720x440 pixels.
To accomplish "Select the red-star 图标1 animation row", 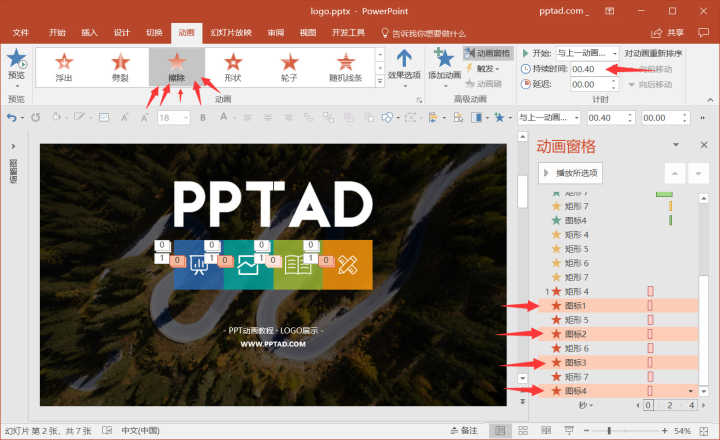I will 618,305.
